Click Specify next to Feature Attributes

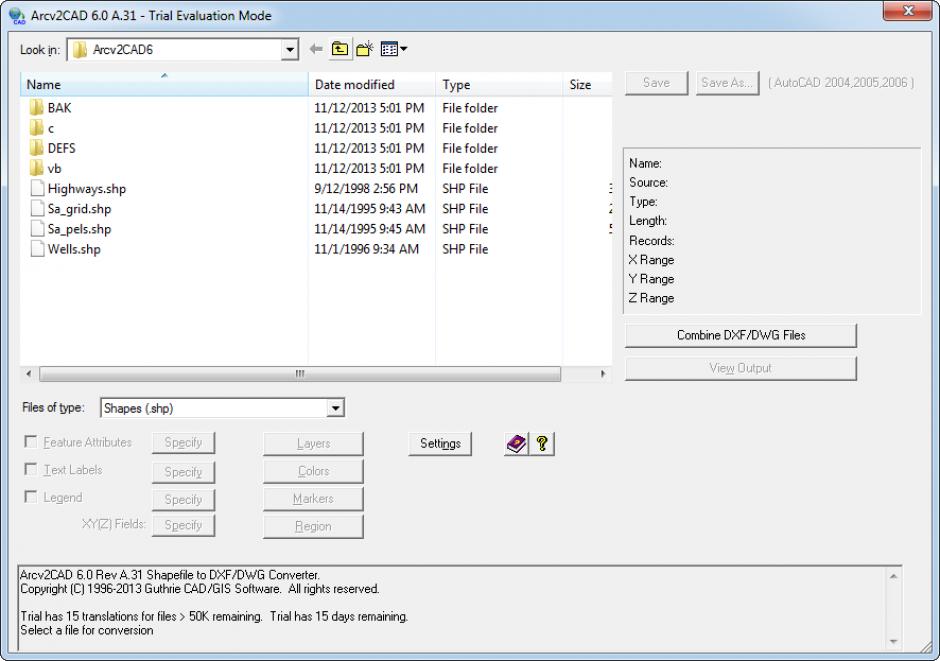[x=183, y=443]
